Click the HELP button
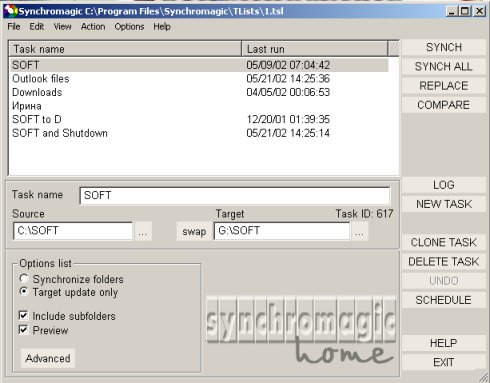The height and width of the screenshot is (383, 490). pos(444,343)
